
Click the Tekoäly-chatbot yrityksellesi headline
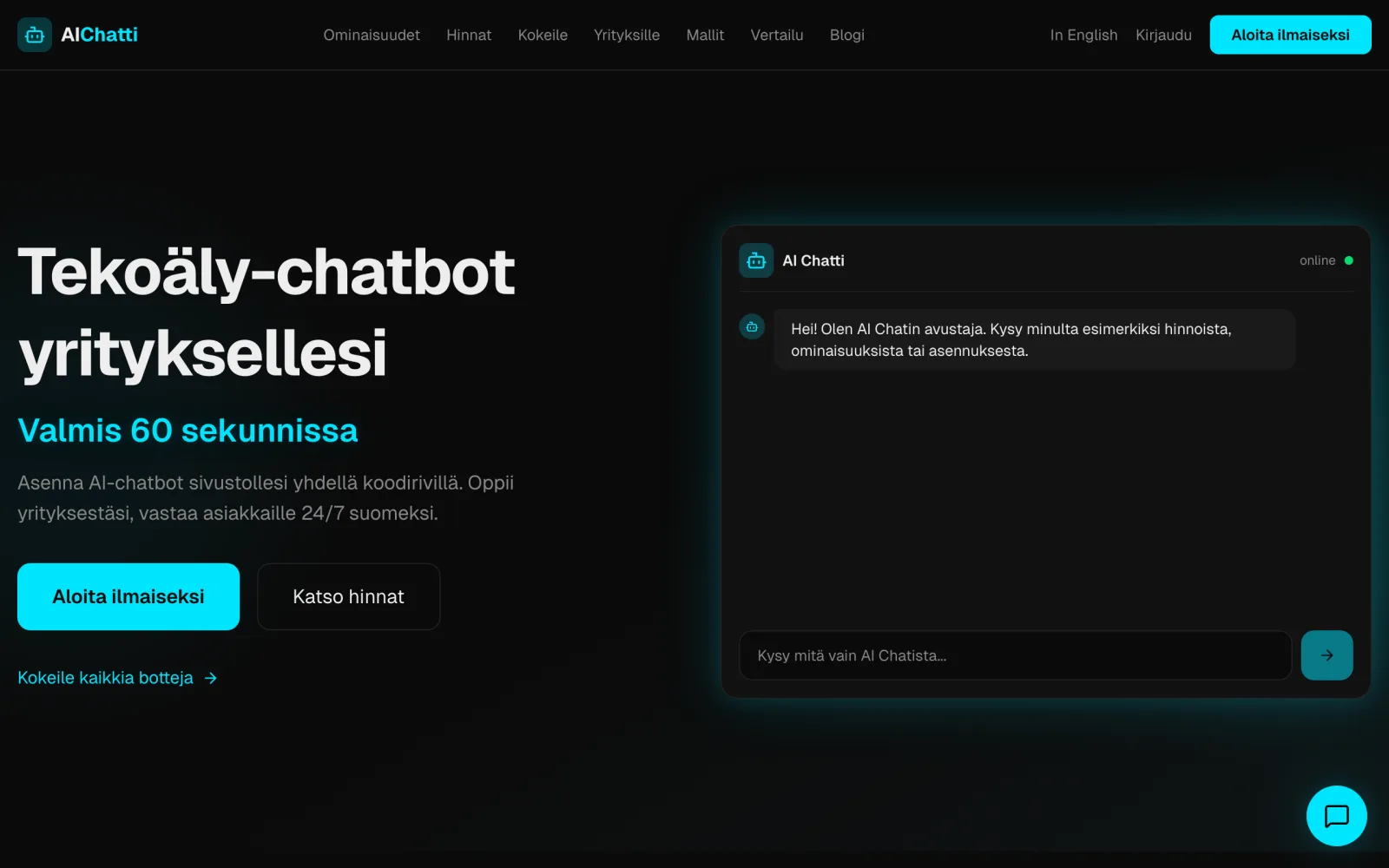267,312
